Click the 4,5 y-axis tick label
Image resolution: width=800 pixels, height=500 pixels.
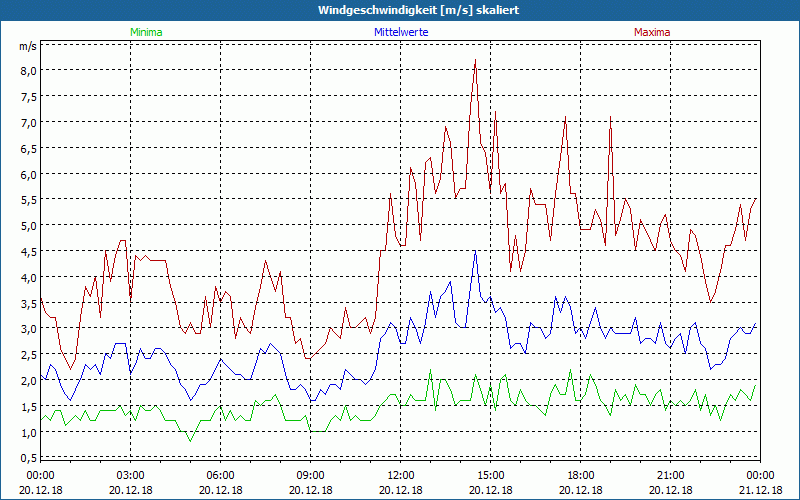(29, 252)
